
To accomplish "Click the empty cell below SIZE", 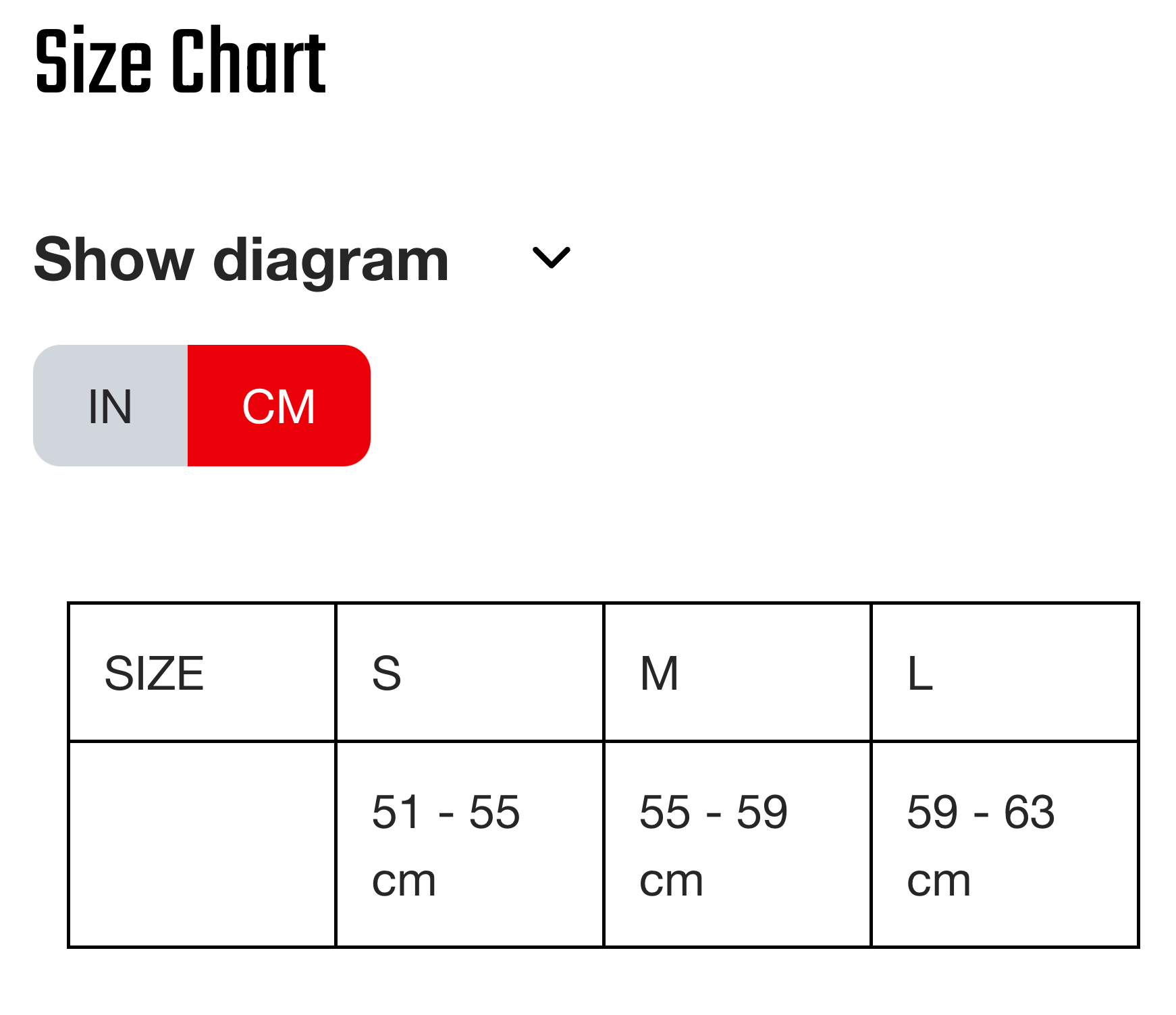I will pyautogui.click(x=203, y=844).
